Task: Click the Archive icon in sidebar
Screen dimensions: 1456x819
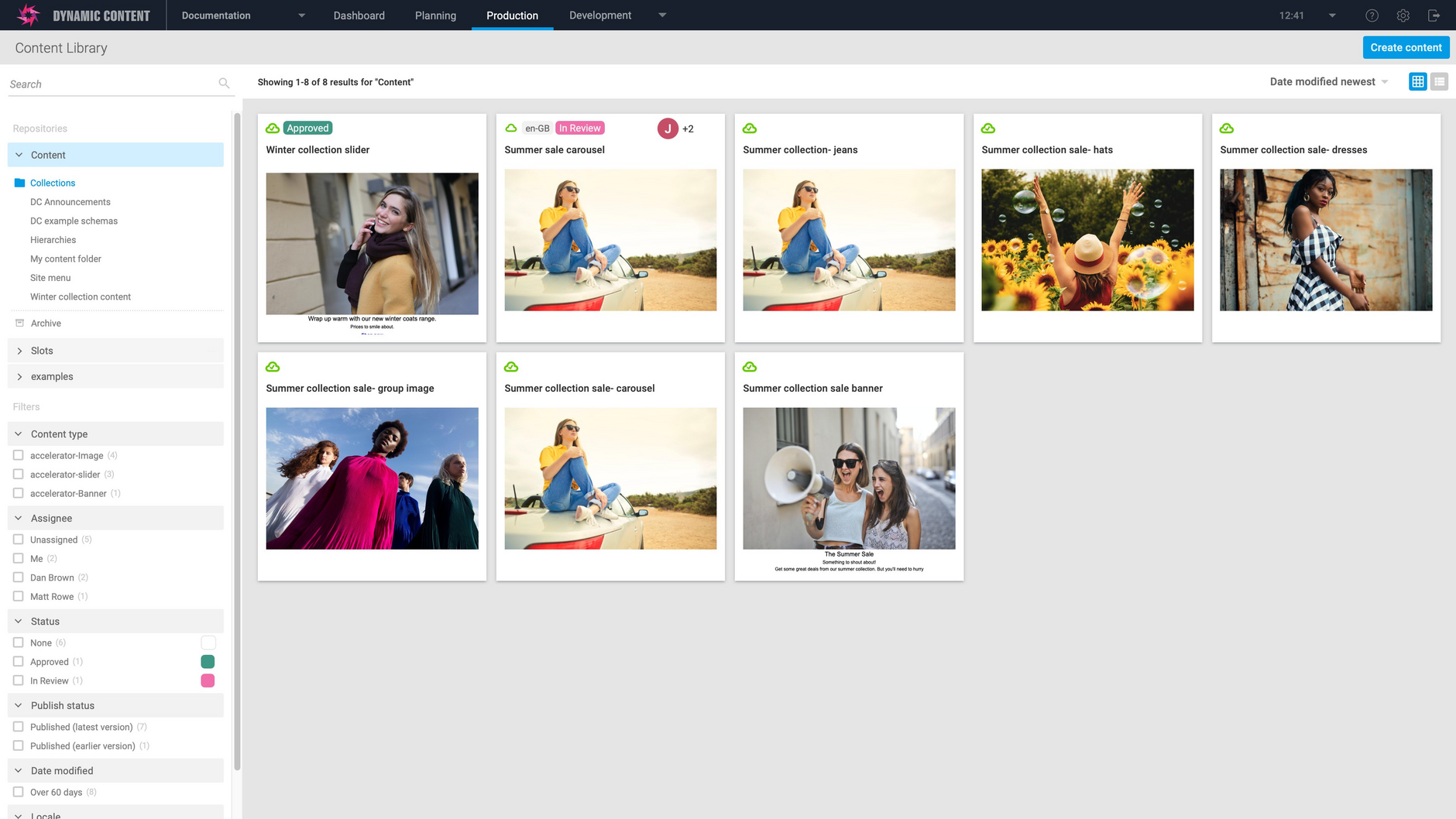Action: tap(20, 323)
